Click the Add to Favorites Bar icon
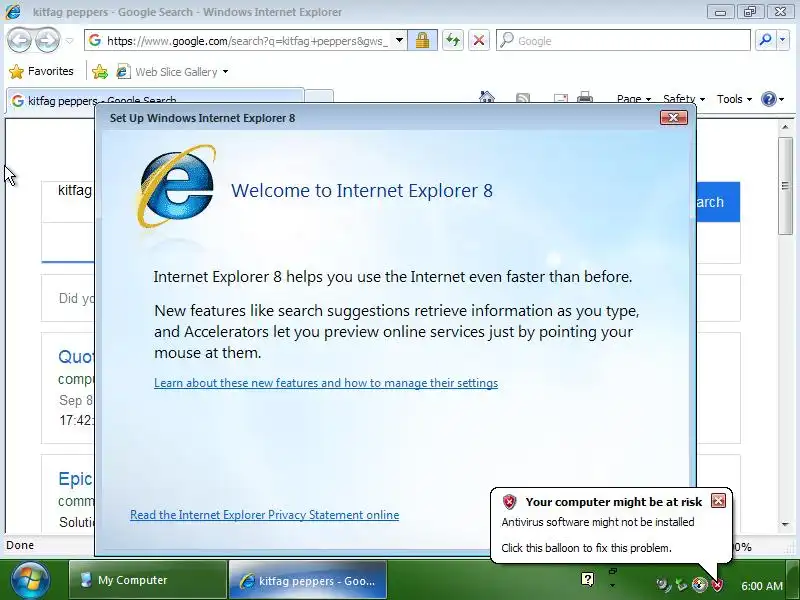Image resolution: width=800 pixels, height=600 pixels. [100, 72]
